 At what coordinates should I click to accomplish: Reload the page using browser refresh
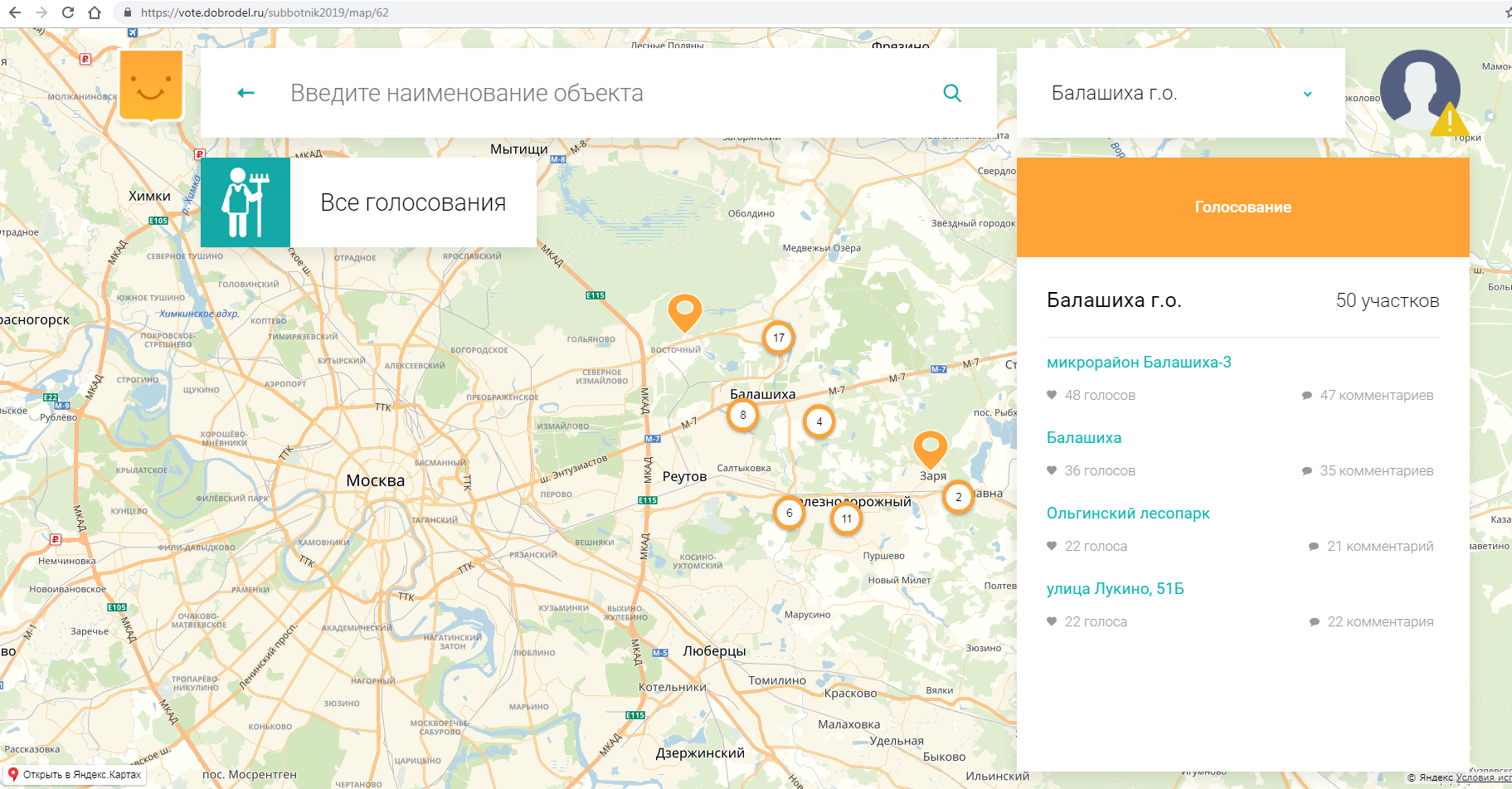tap(68, 12)
